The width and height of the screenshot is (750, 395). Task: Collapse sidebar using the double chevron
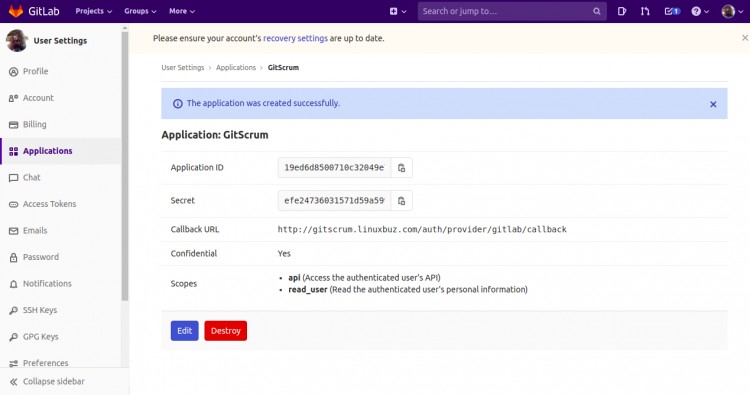13,382
